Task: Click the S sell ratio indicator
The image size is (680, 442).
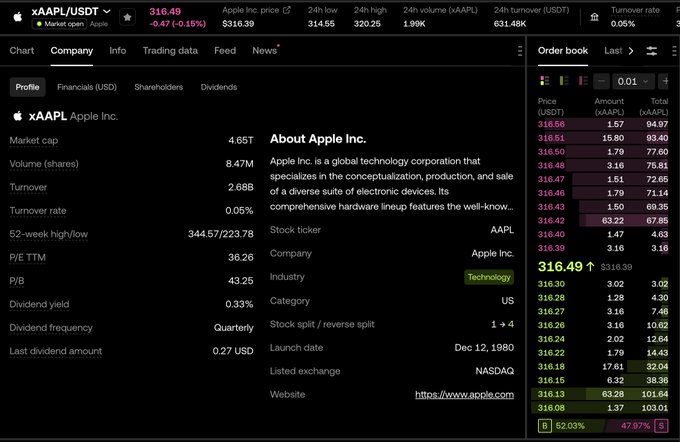Action: pos(661,426)
